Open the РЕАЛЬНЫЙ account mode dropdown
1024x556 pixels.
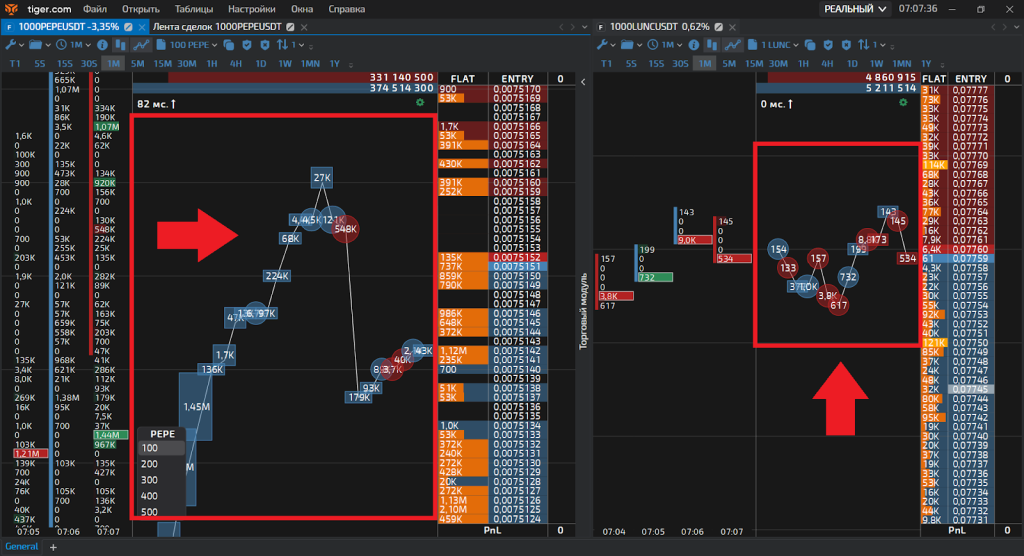tap(855, 8)
